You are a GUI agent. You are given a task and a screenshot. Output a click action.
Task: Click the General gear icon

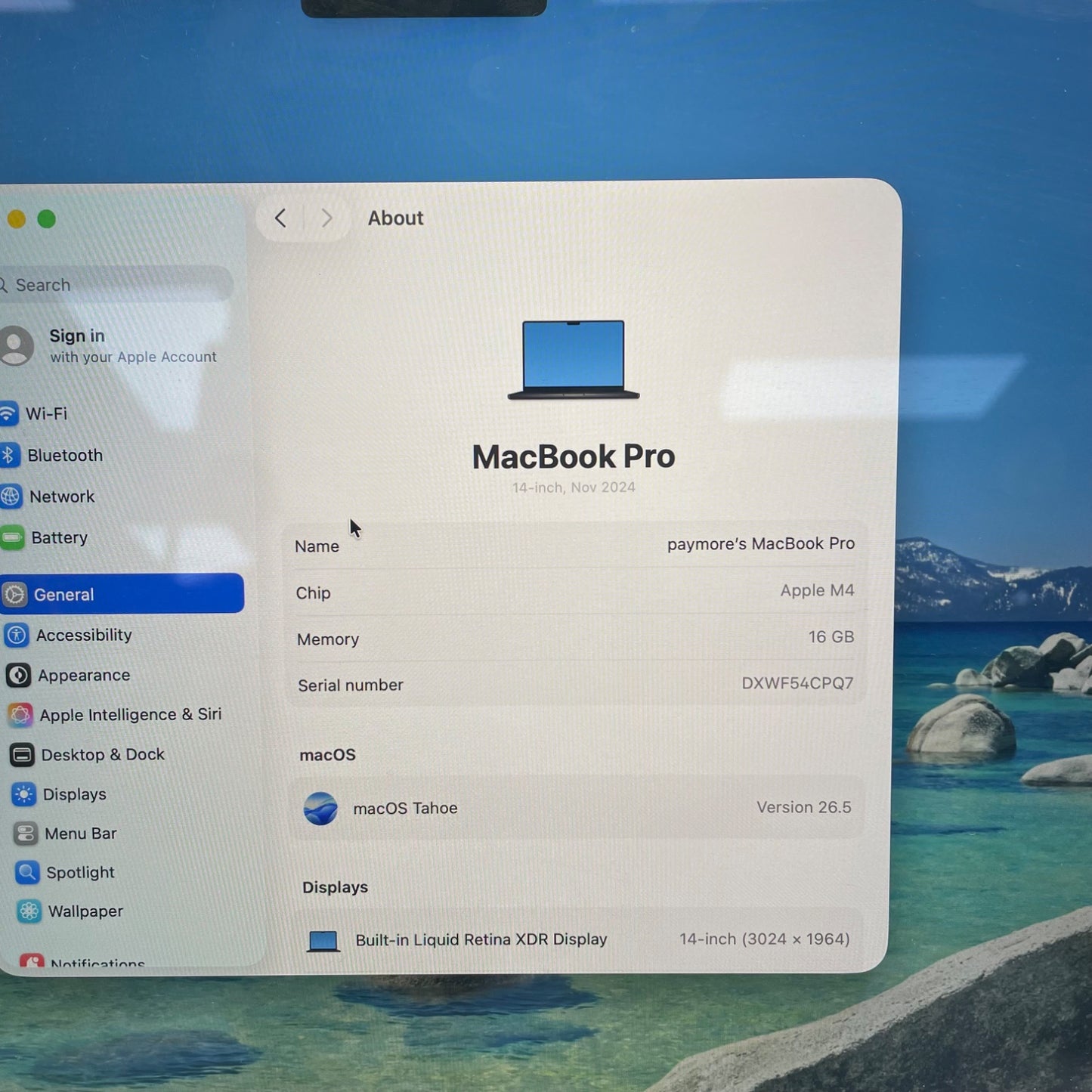pyautogui.click(x=14, y=595)
